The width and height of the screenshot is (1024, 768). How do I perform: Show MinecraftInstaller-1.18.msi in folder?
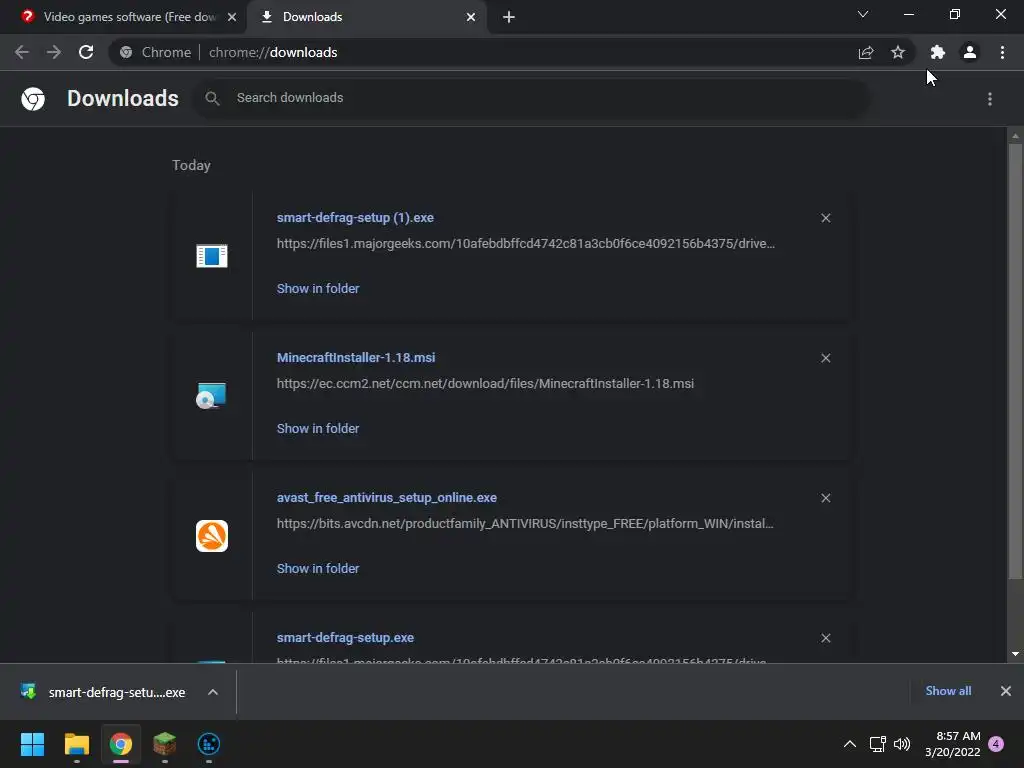(x=318, y=428)
